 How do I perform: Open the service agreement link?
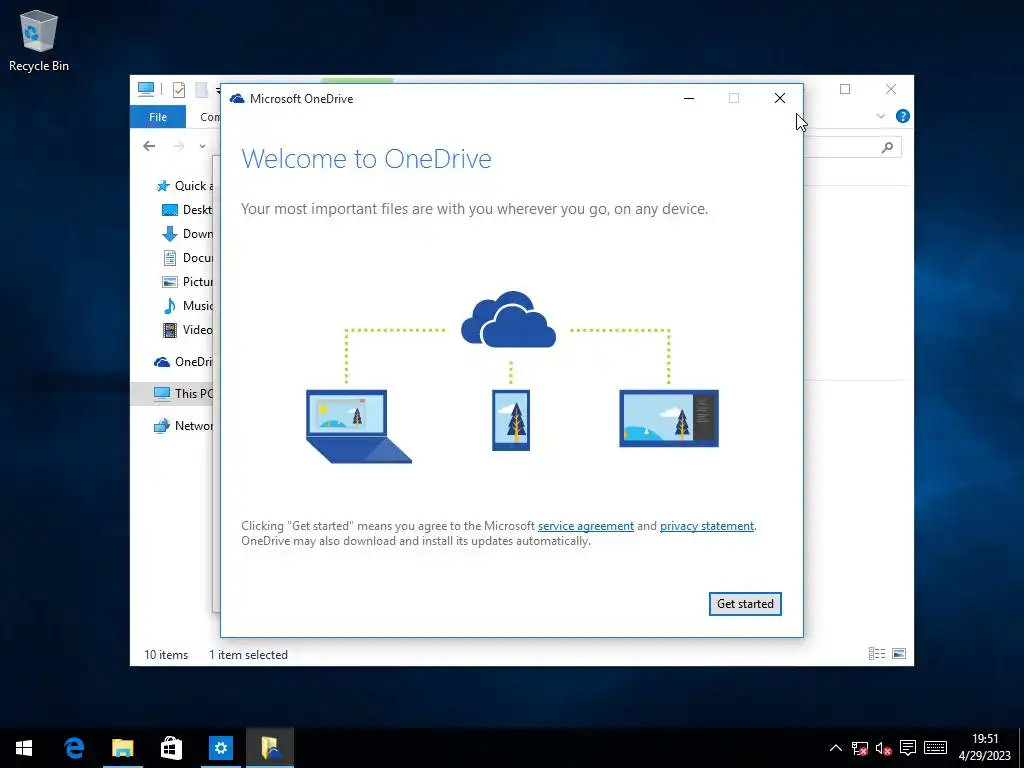coord(586,526)
